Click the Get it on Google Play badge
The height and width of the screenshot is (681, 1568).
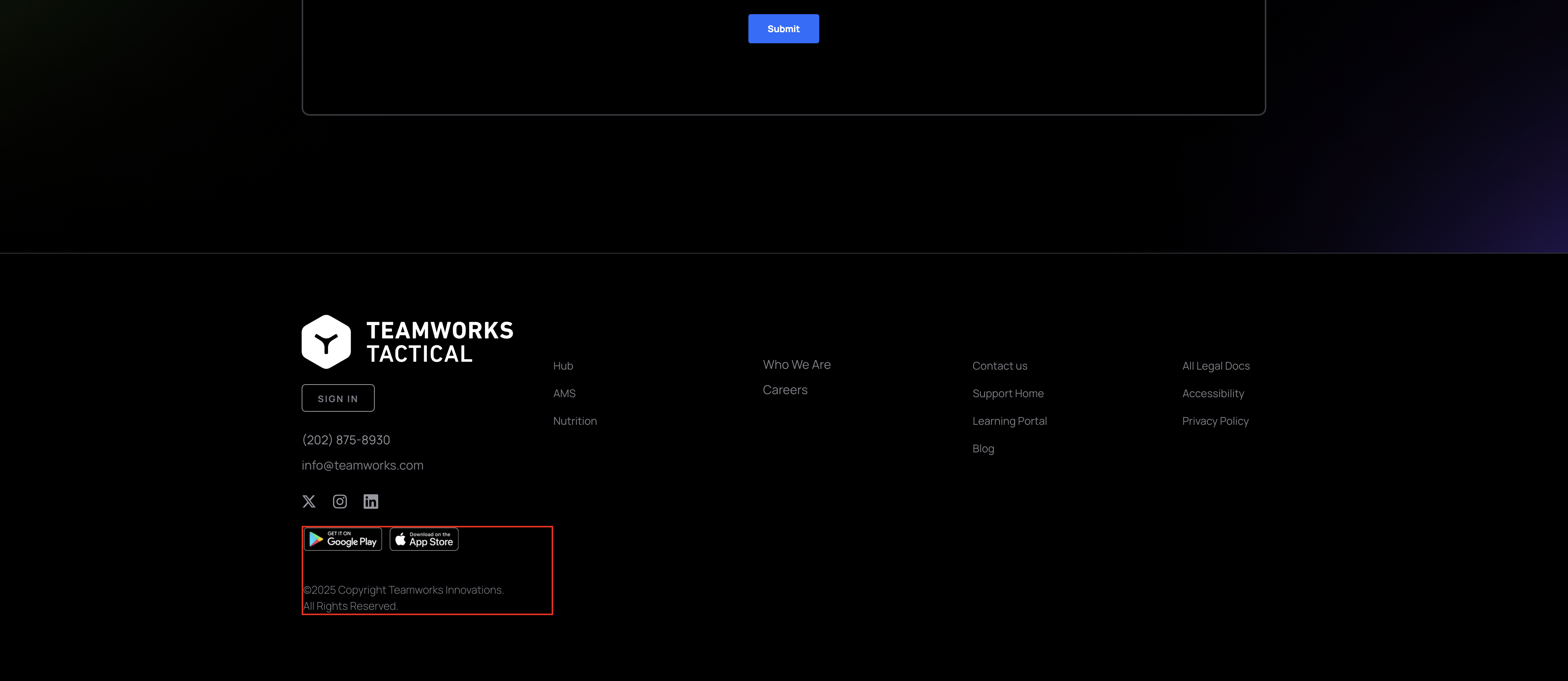coord(343,539)
